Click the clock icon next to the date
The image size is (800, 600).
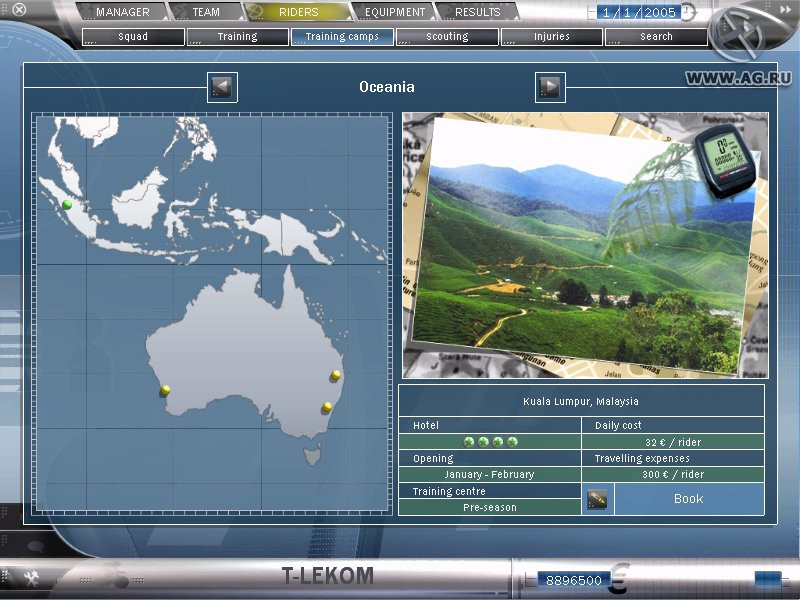click(x=689, y=12)
